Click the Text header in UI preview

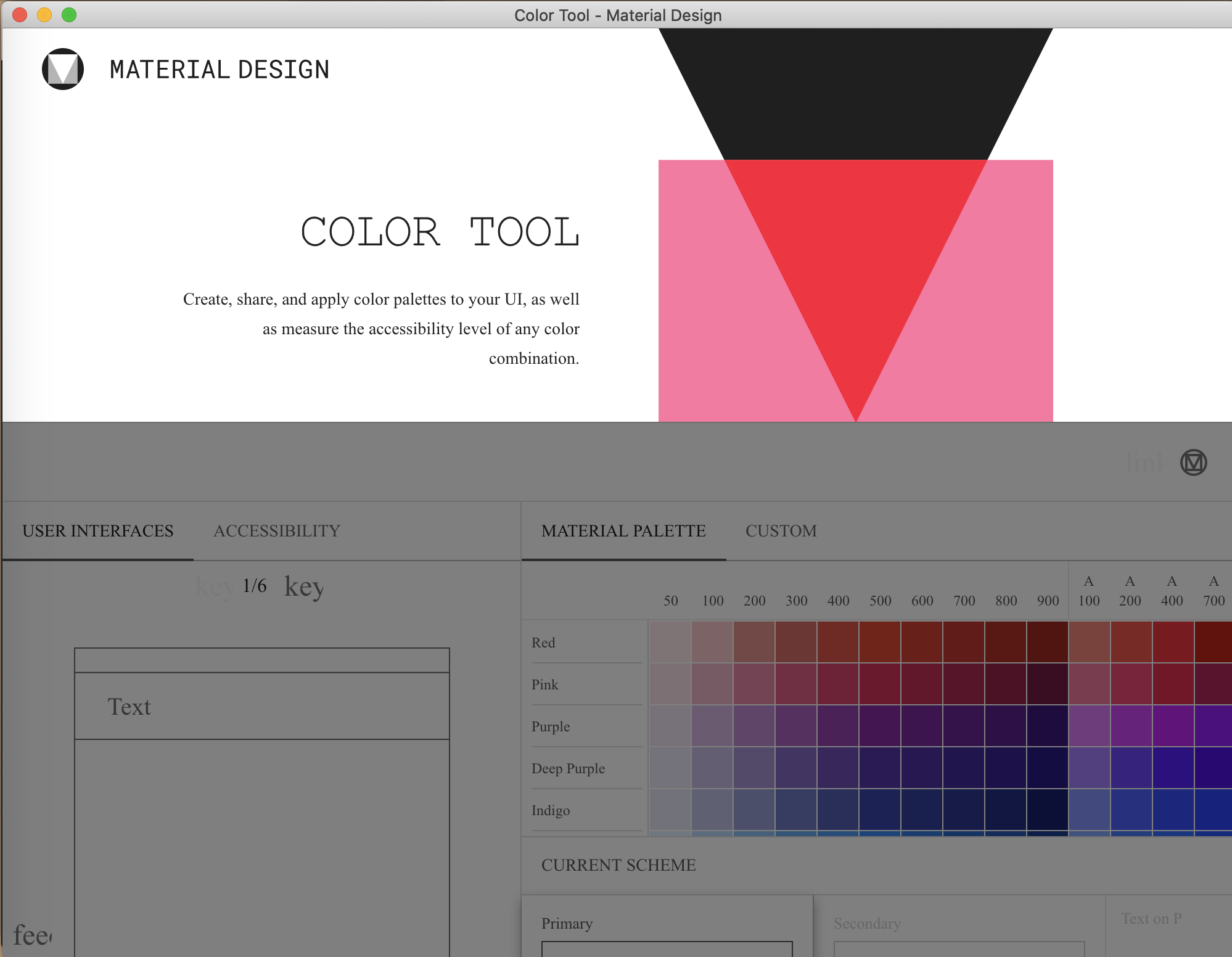pos(129,707)
